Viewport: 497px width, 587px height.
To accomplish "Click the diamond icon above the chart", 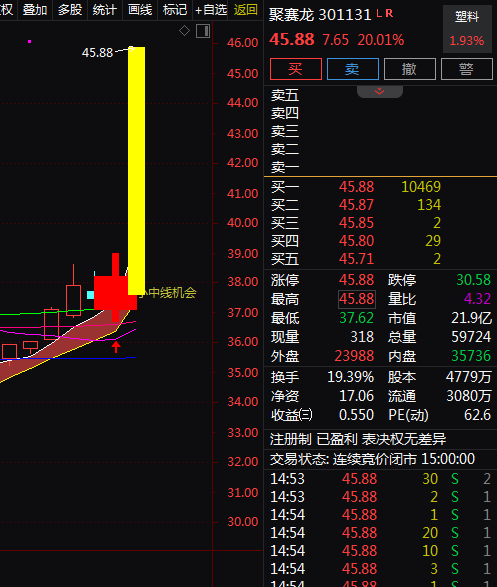I will 184,30.
